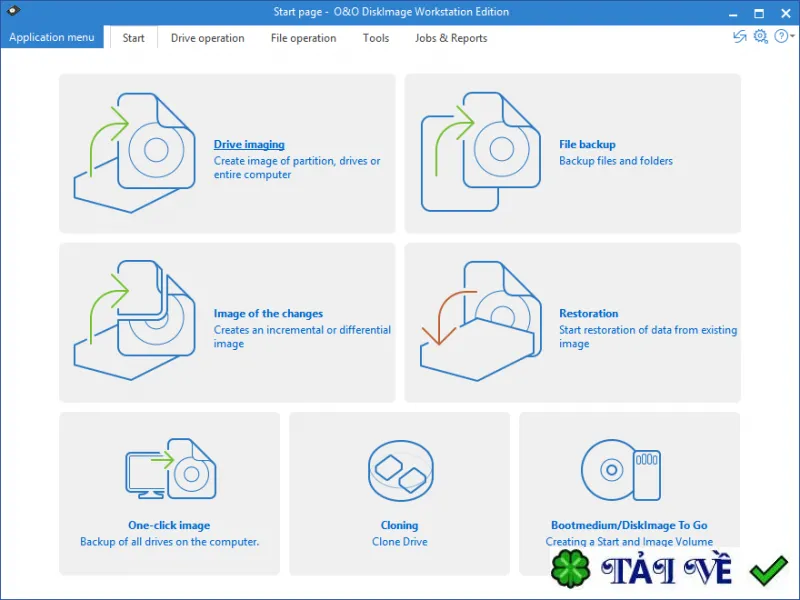Open the Drive imaging link
Screen dimensions: 800x600
coord(249,144)
